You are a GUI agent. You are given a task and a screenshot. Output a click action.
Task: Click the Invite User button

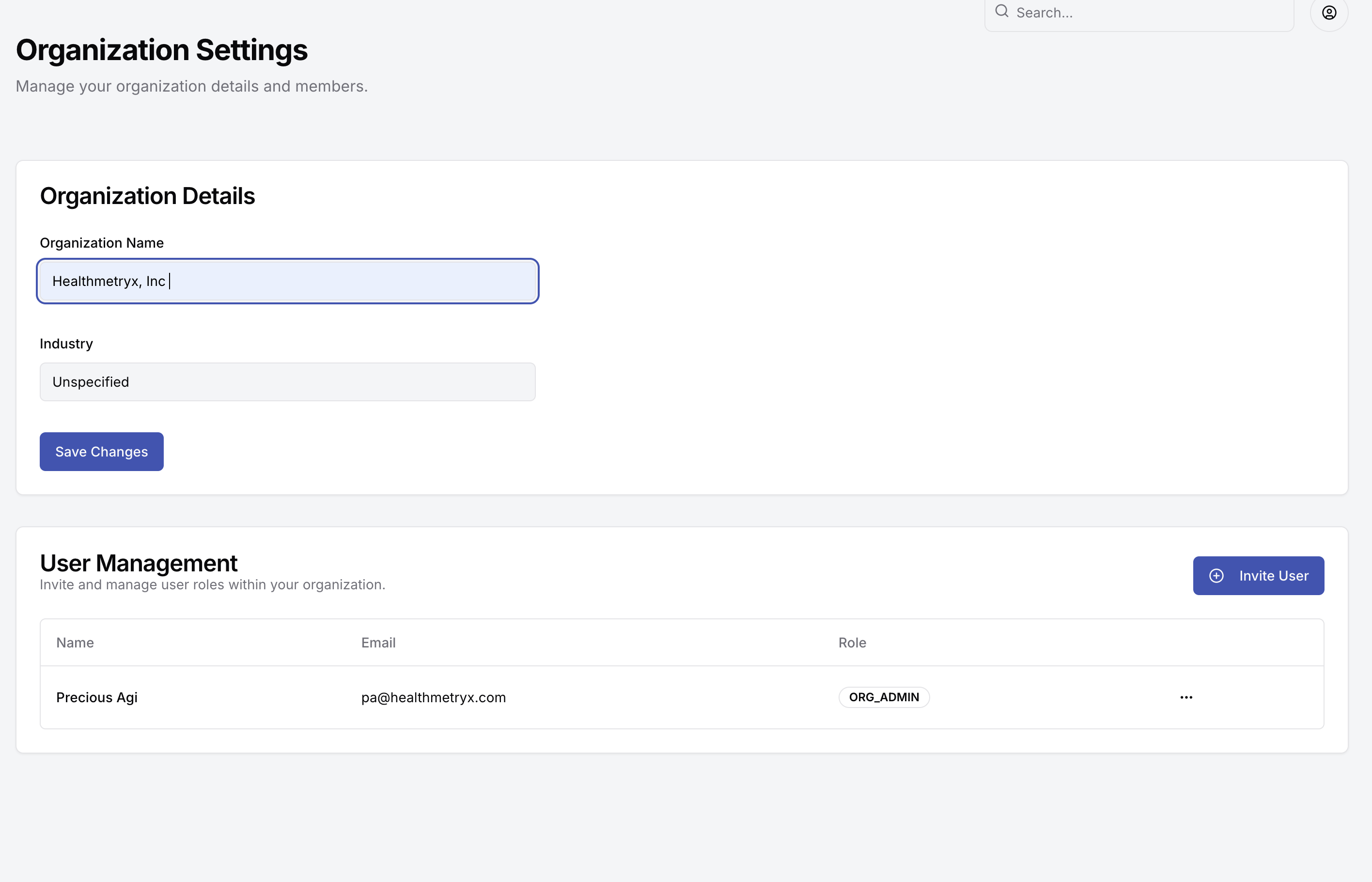point(1258,576)
